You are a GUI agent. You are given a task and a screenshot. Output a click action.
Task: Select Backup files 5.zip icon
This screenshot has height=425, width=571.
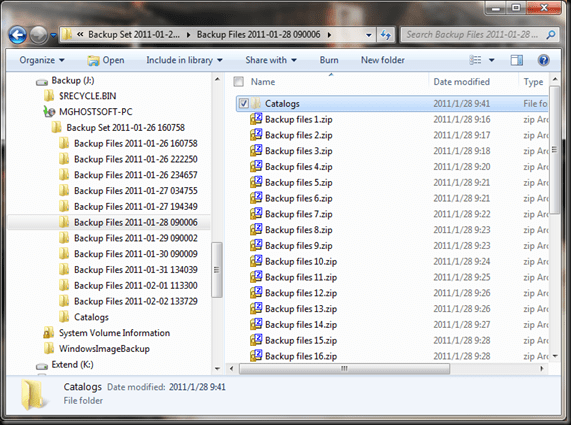(x=256, y=182)
